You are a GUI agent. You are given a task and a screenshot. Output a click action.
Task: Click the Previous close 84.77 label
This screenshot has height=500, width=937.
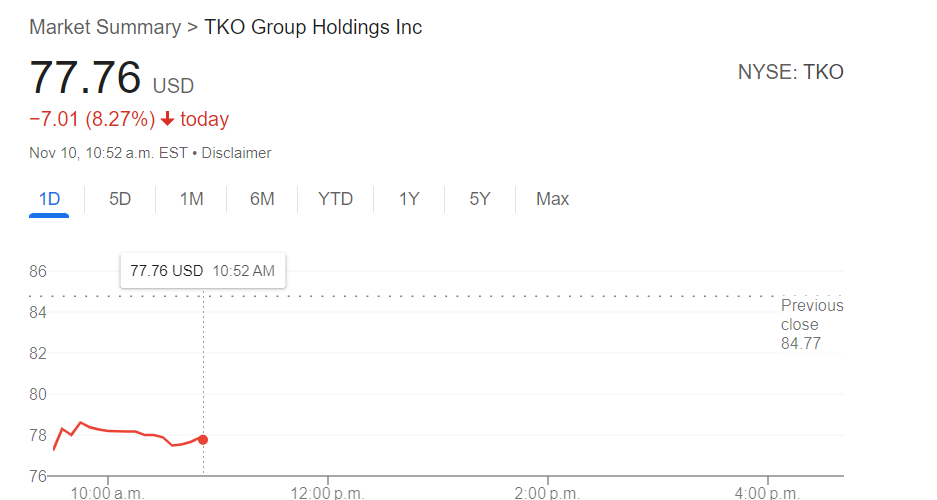tap(811, 325)
